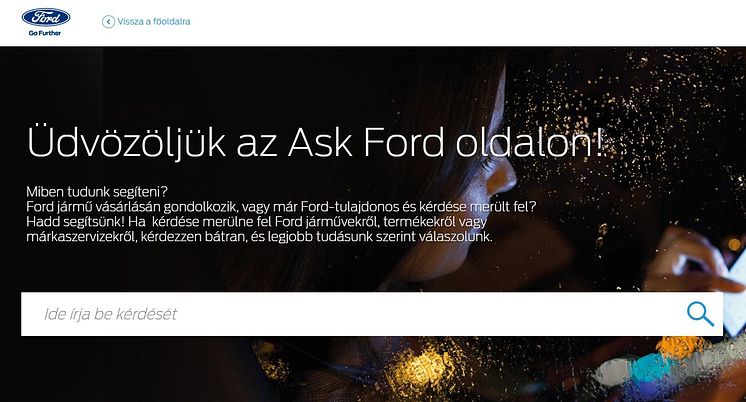This screenshot has height=402, width=746.
Task: Click the "Miben tudunk segíteni?" text
Action: pyautogui.click(x=97, y=192)
